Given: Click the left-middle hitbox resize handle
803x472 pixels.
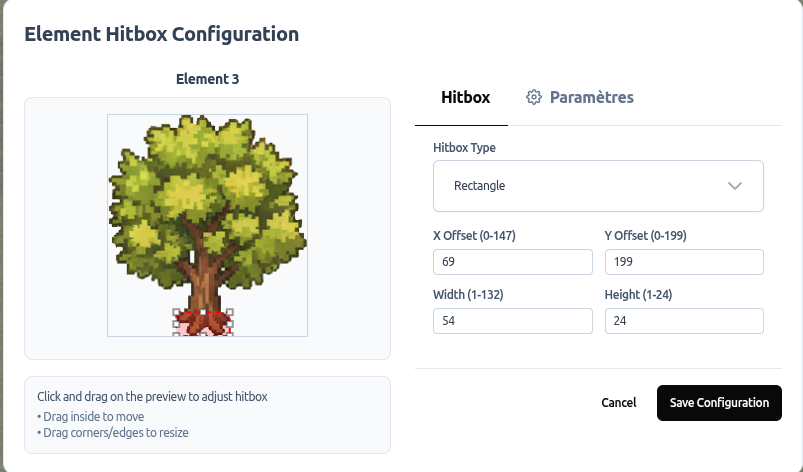Looking at the screenshot, I should click(x=177, y=324).
